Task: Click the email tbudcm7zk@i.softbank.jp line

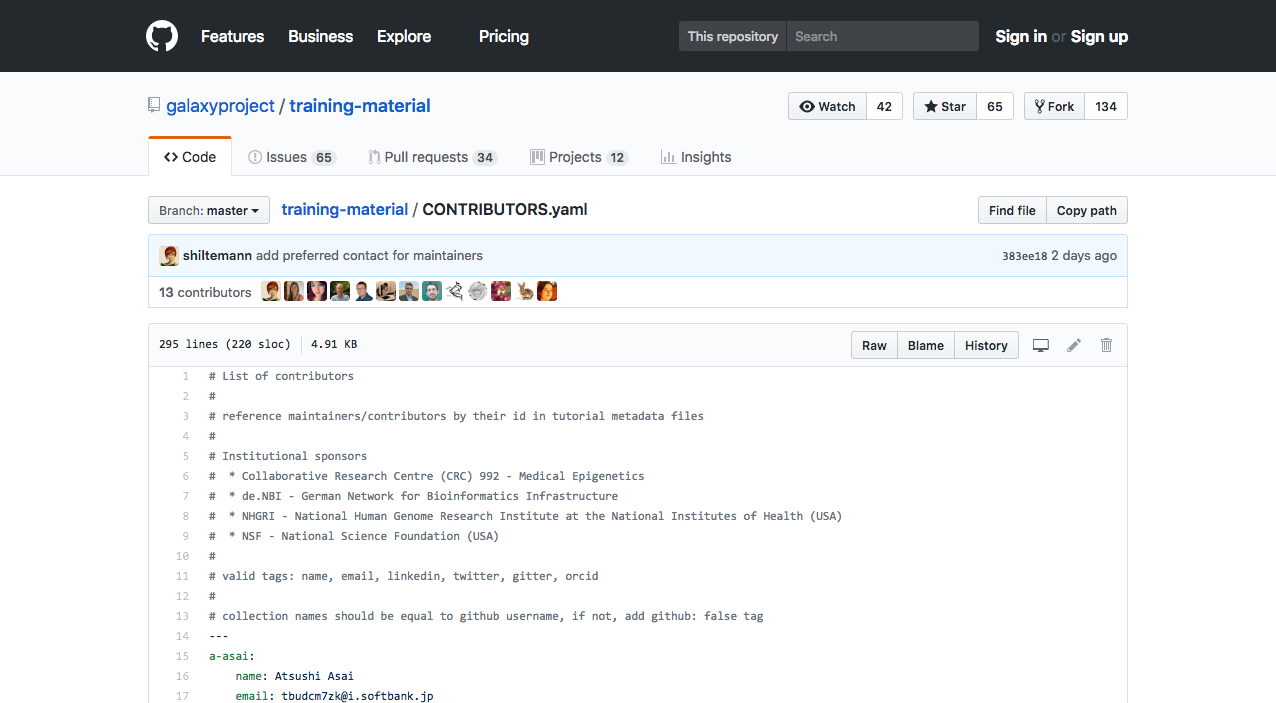Action: point(334,696)
